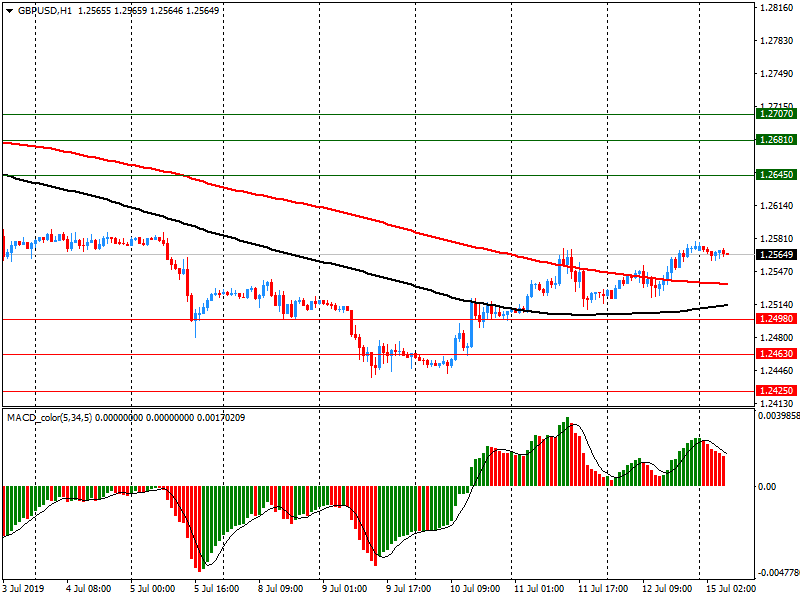Click the 5 Jul 00:00 time axis label
Image resolution: width=800 pixels, height=600 pixels.
coord(153,589)
